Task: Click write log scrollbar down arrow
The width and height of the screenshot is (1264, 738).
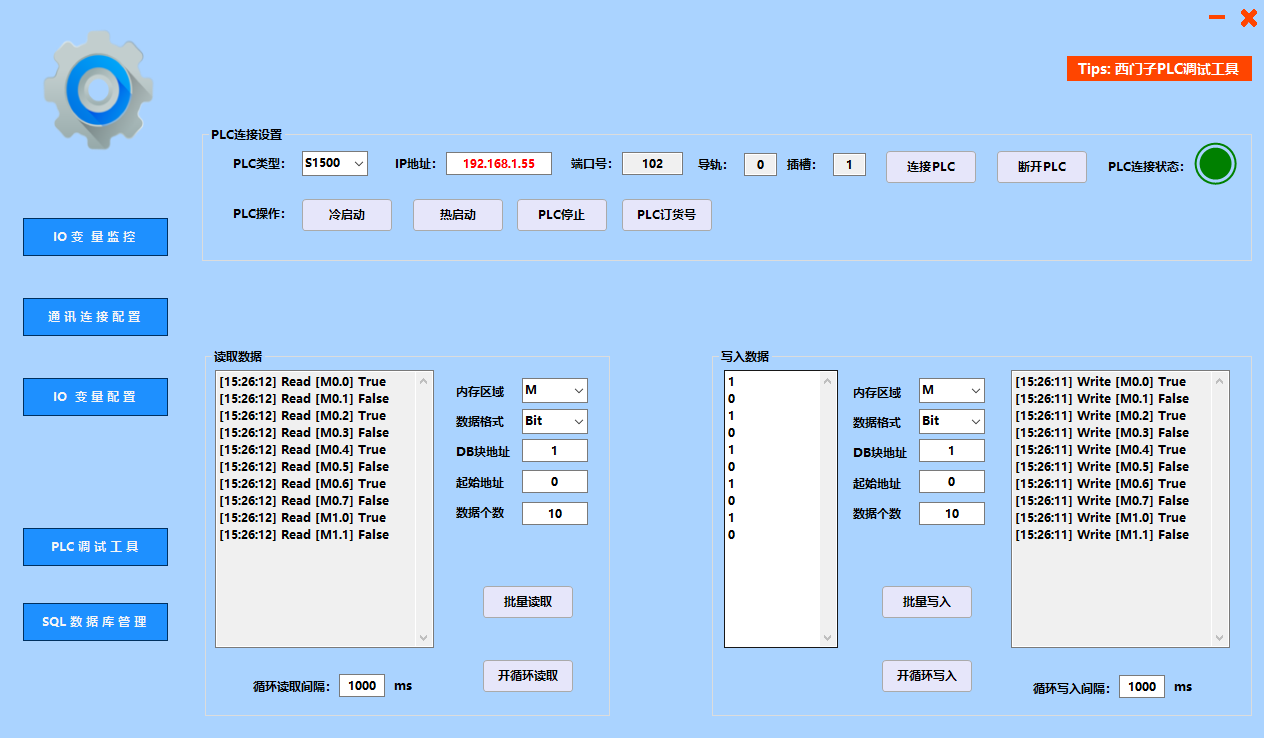Action: (x=1220, y=638)
